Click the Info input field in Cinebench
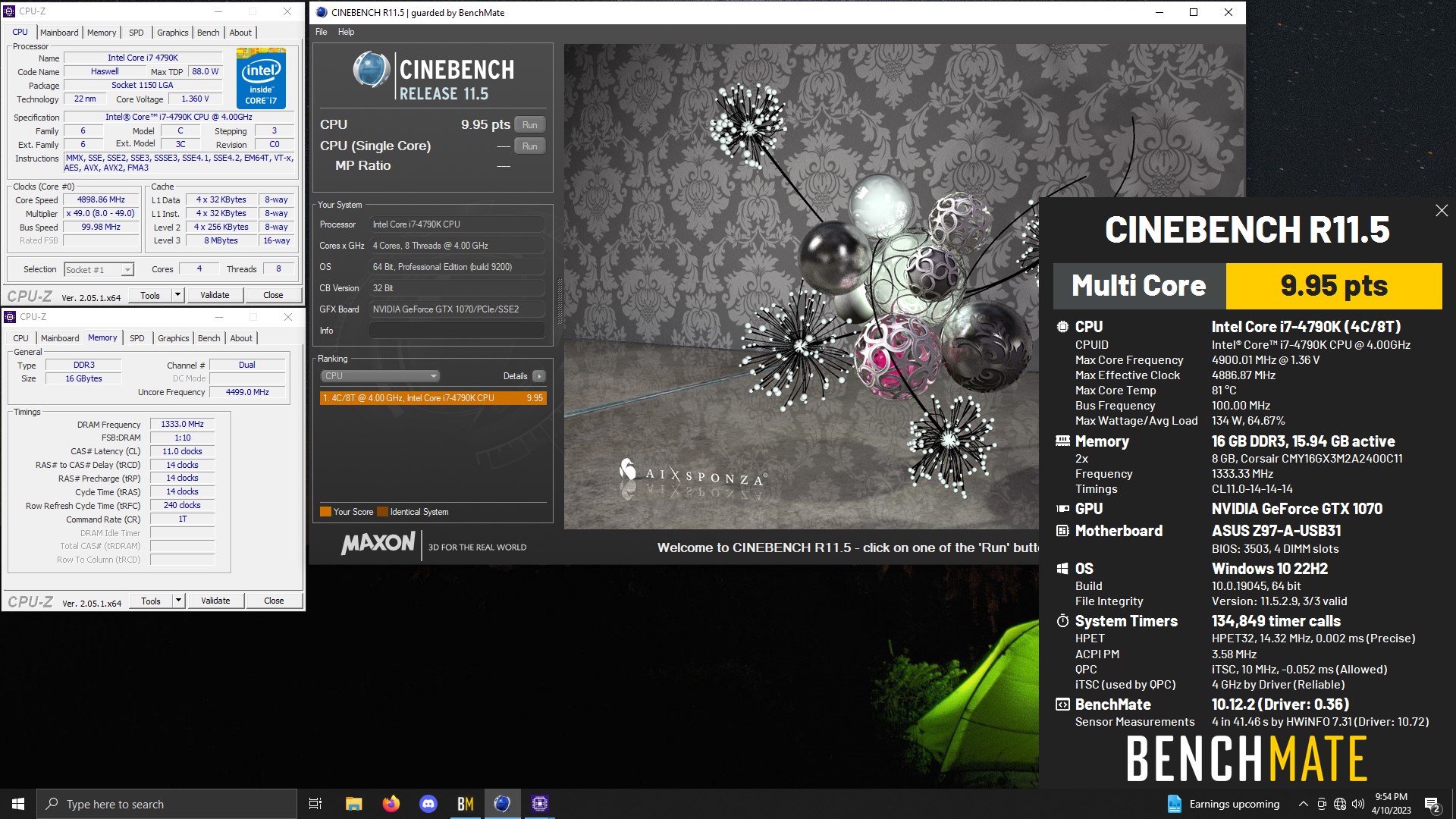 457,331
